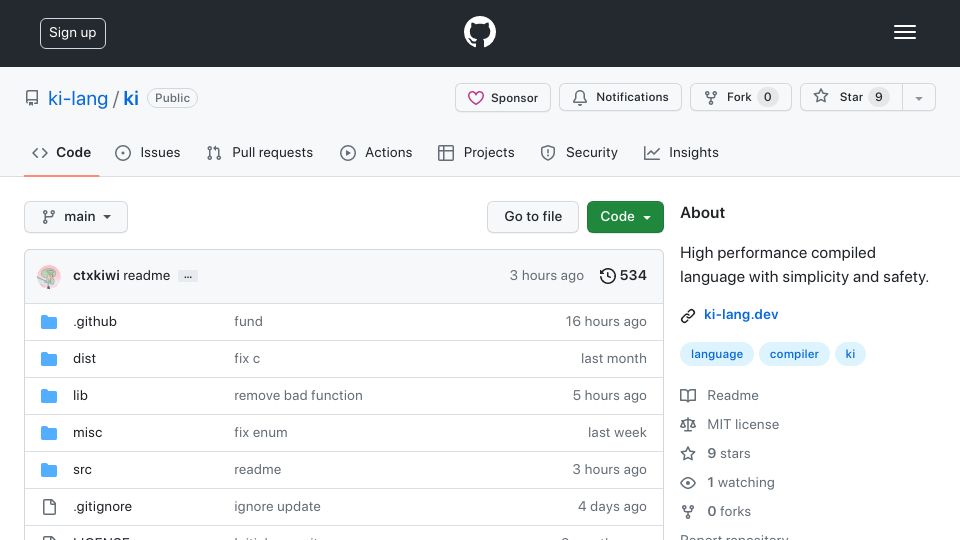The width and height of the screenshot is (960, 540).
Task: Click the src folder icon
Action: (x=49, y=470)
